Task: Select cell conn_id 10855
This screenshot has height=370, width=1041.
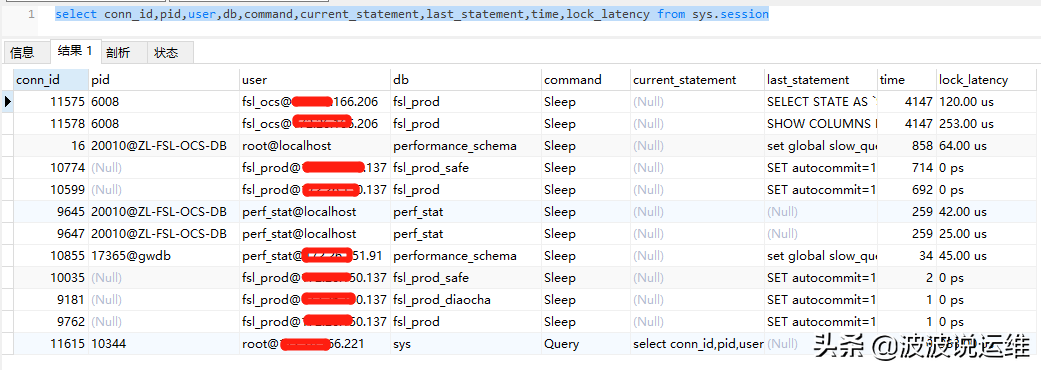Action: pos(51,255)
